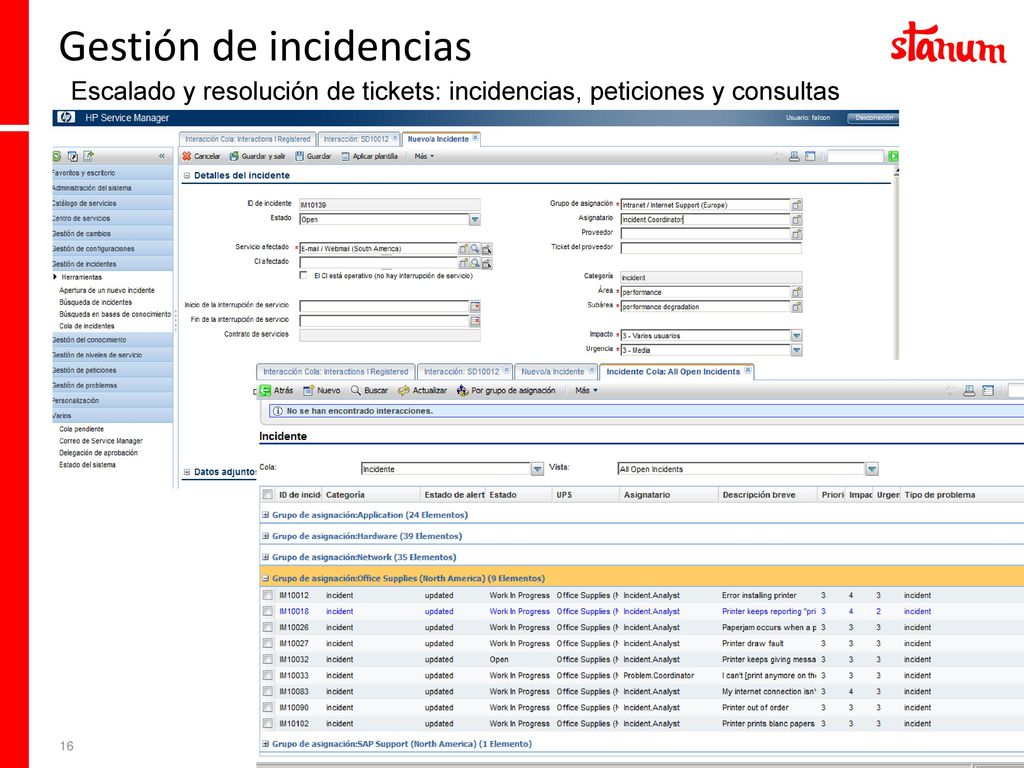The width and height of the screenshot is (1024, 768).
Task: Open Gestión de incidentes in the sidebar
Action: (112, 264)
